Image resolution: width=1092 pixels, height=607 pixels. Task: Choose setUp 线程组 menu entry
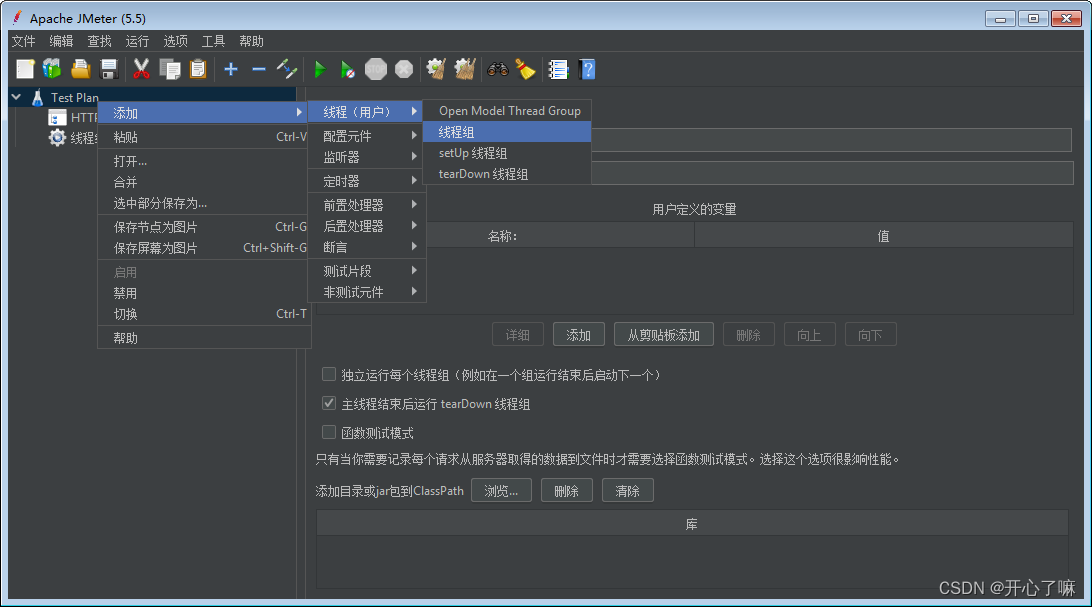pyautogui.click(x=507, y=152)
